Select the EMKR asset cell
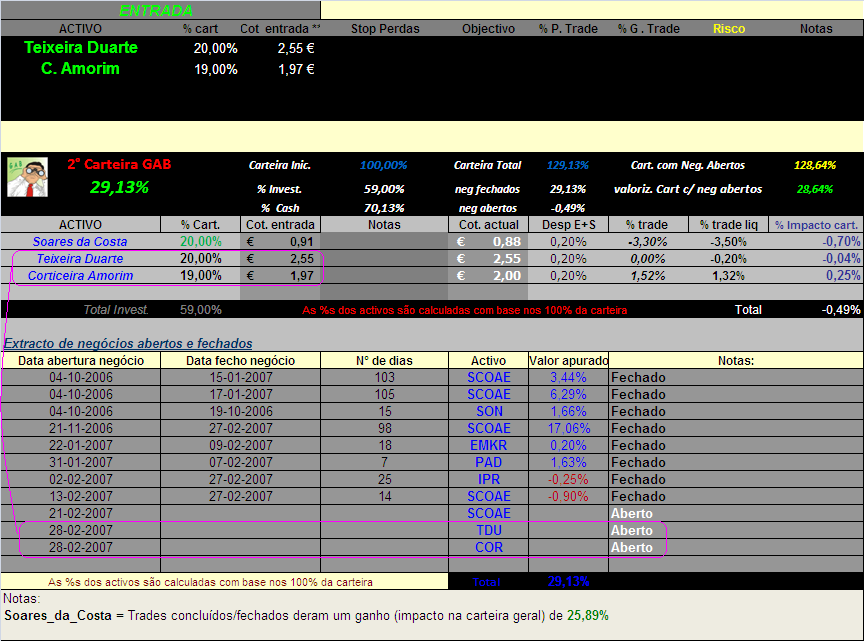 488,445
